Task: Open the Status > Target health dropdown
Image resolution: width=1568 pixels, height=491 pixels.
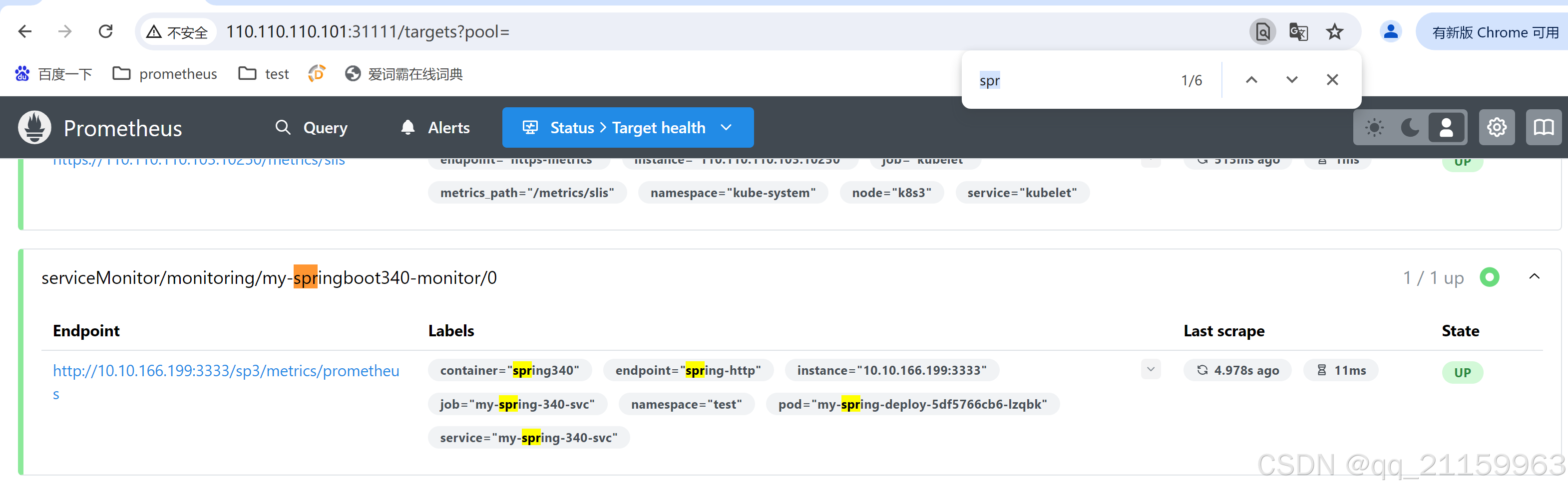Action: click(x=628, y=128)
